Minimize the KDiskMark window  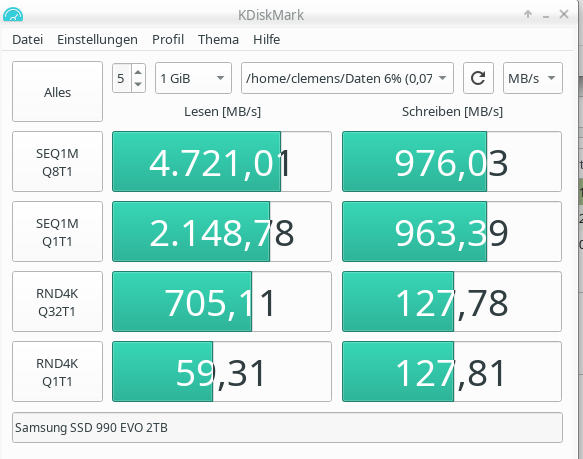546,16
